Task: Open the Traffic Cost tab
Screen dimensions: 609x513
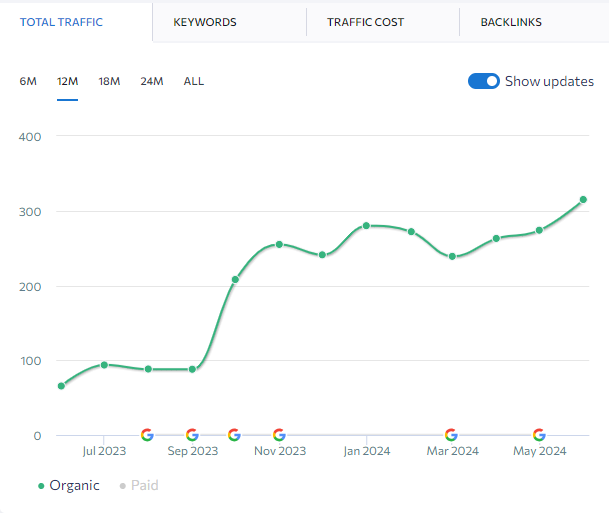Action: 364,22
